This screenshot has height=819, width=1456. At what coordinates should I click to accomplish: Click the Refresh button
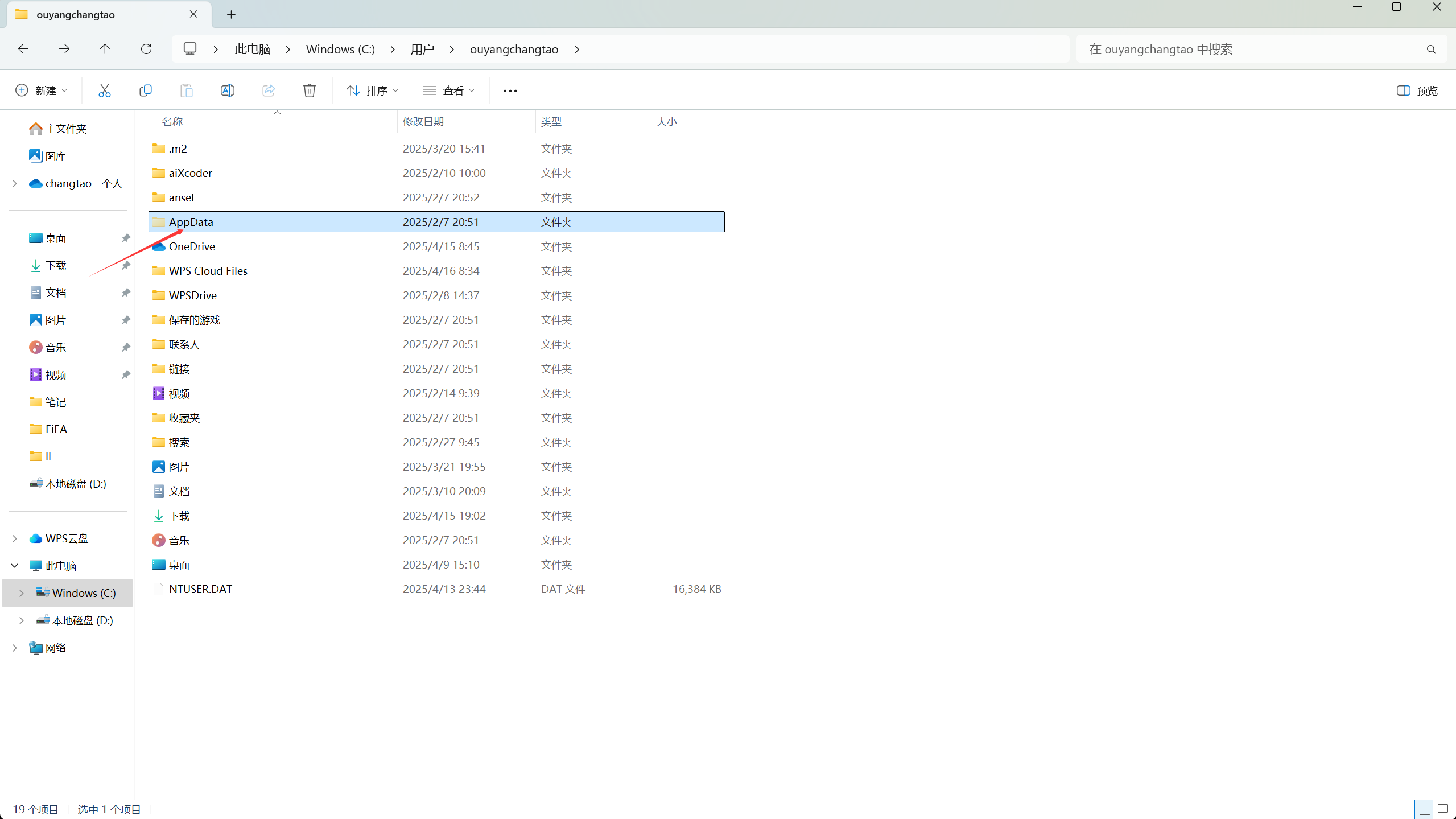pyautogui.click(x=146, y=49)
